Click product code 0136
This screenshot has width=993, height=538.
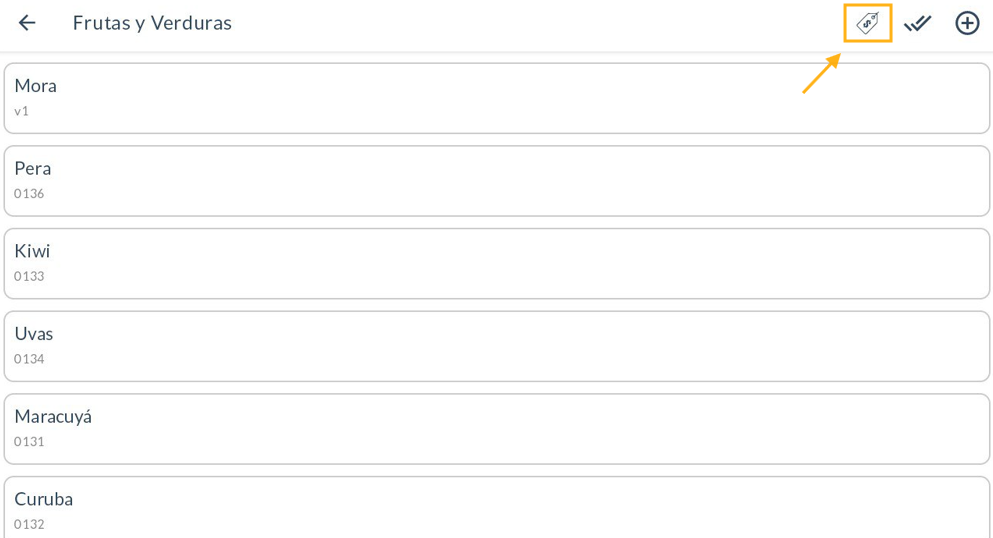29,194
